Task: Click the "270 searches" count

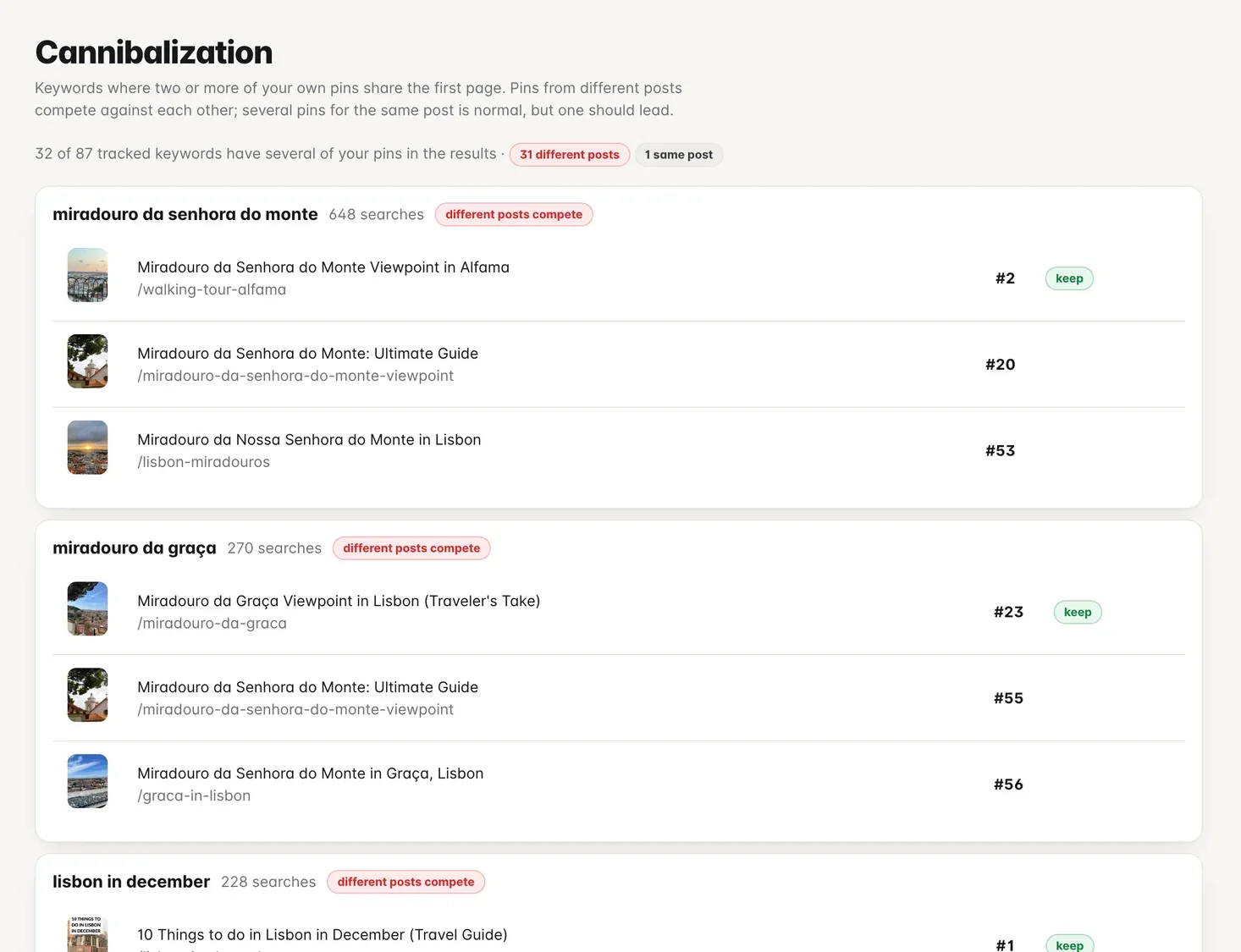Action: [x=274, y=548]
